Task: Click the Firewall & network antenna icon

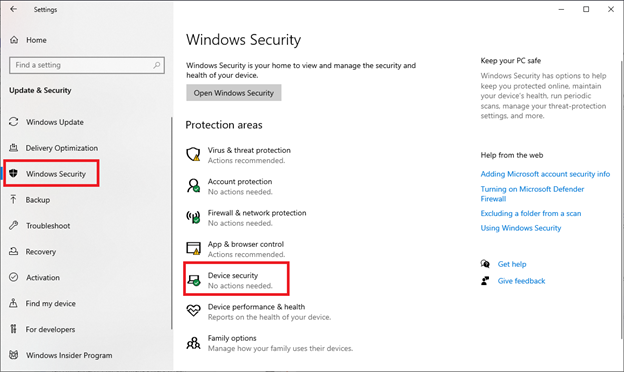Action: point(193,217)
